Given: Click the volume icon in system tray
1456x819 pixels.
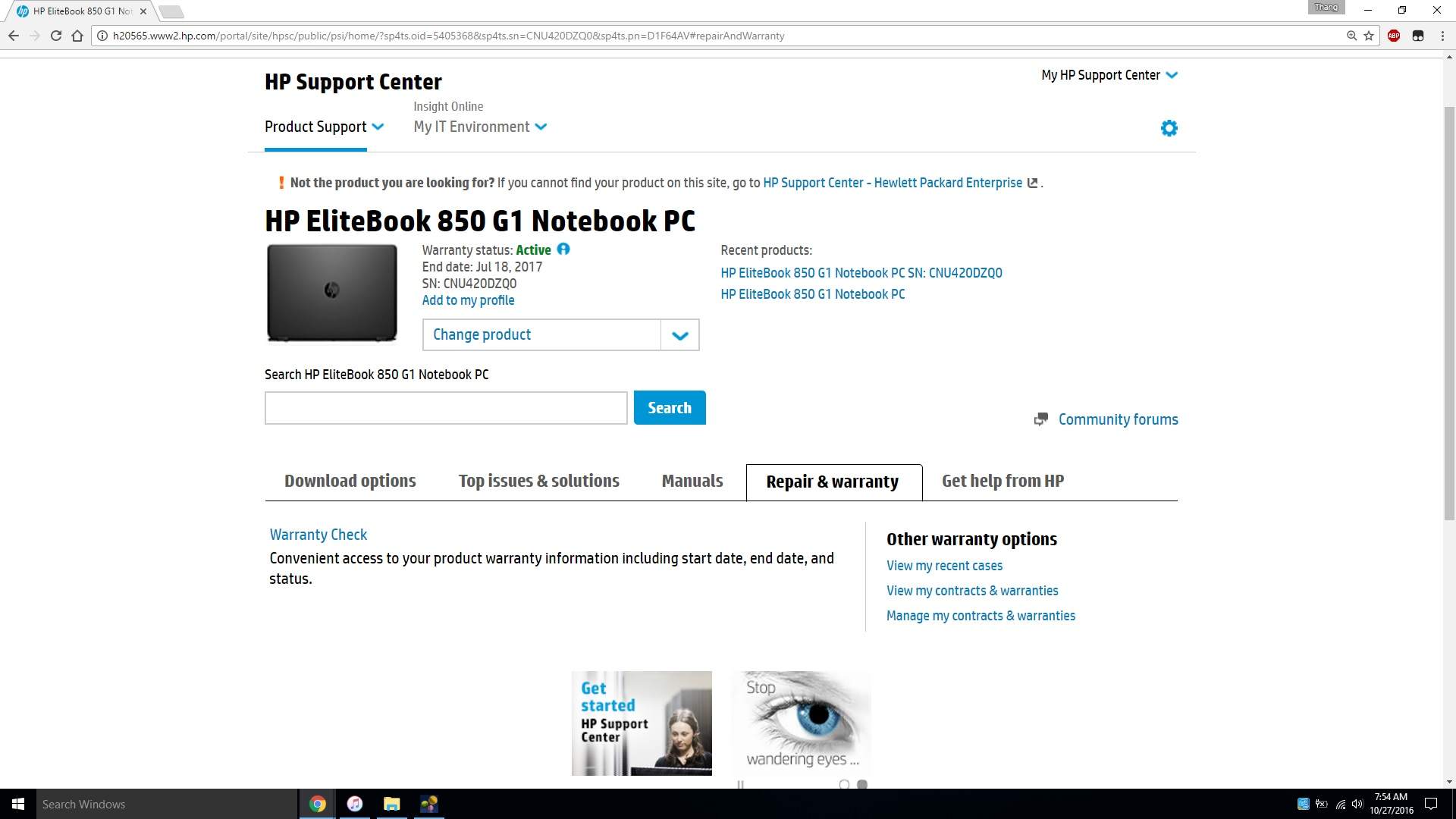Looking at the screenshot, I should [1357, 804].
